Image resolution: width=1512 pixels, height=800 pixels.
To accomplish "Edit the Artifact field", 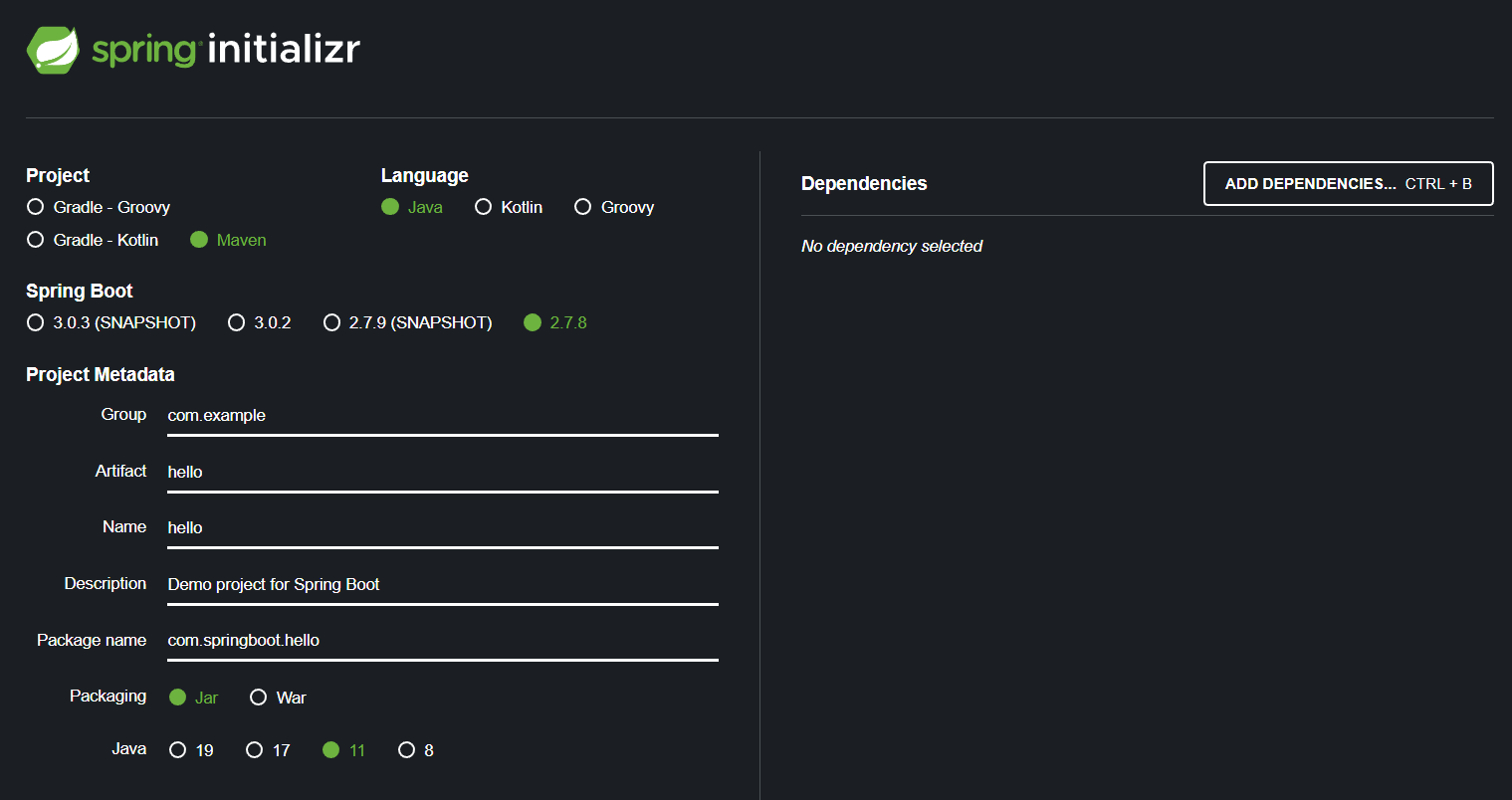I will click(x=443, y=472).
